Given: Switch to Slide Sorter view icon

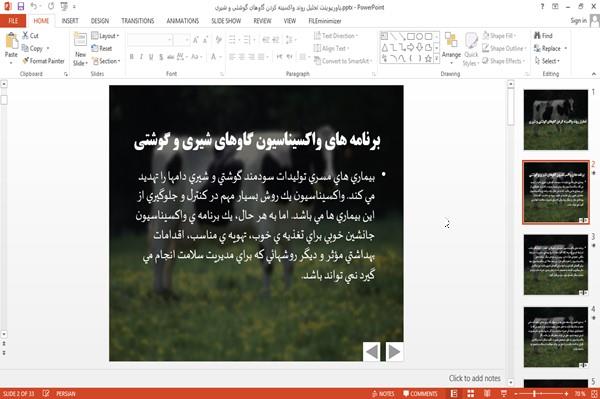Looking at the screenshot, I should tap(471, 394).
